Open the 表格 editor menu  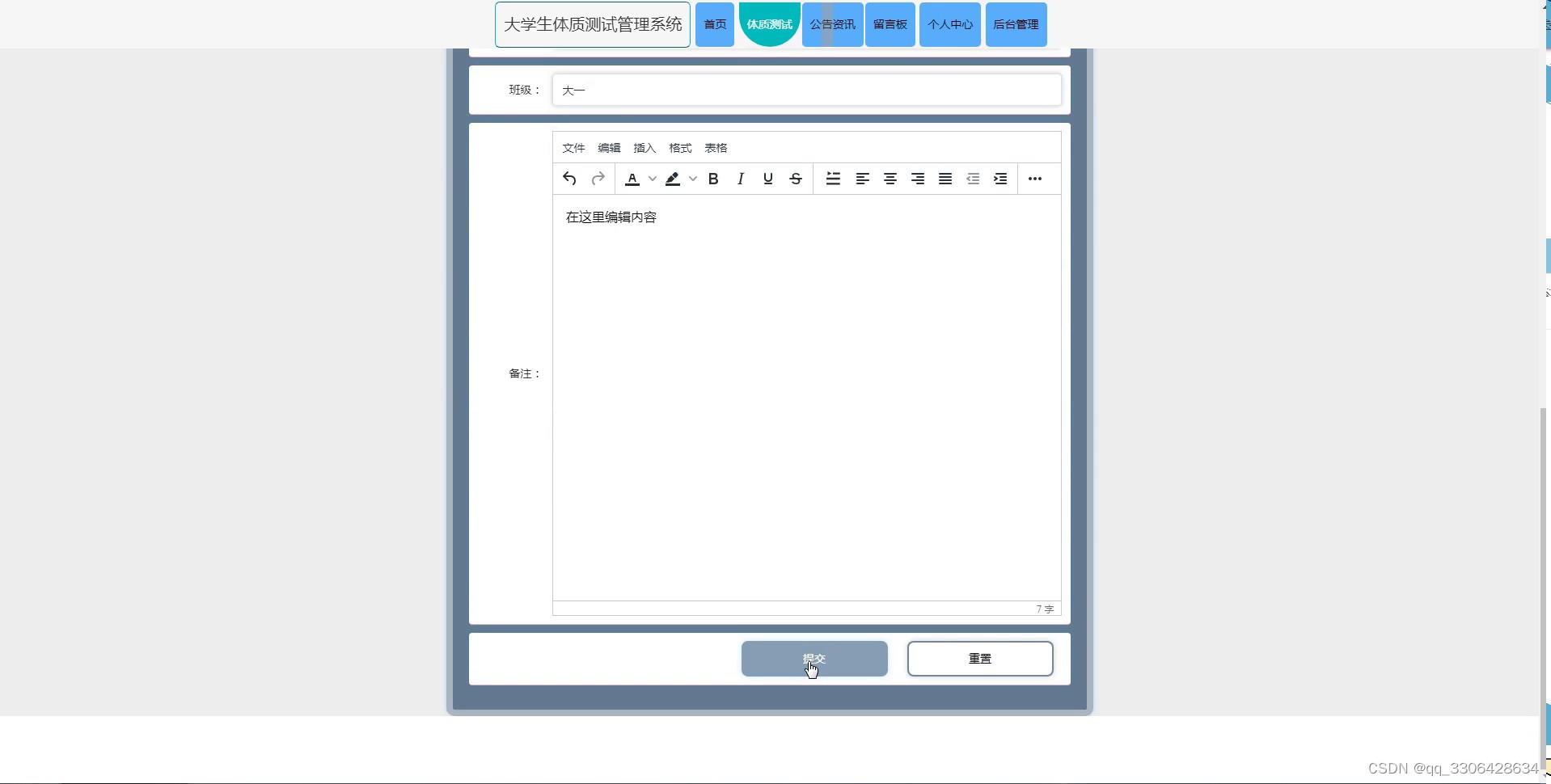click(716, 148)
